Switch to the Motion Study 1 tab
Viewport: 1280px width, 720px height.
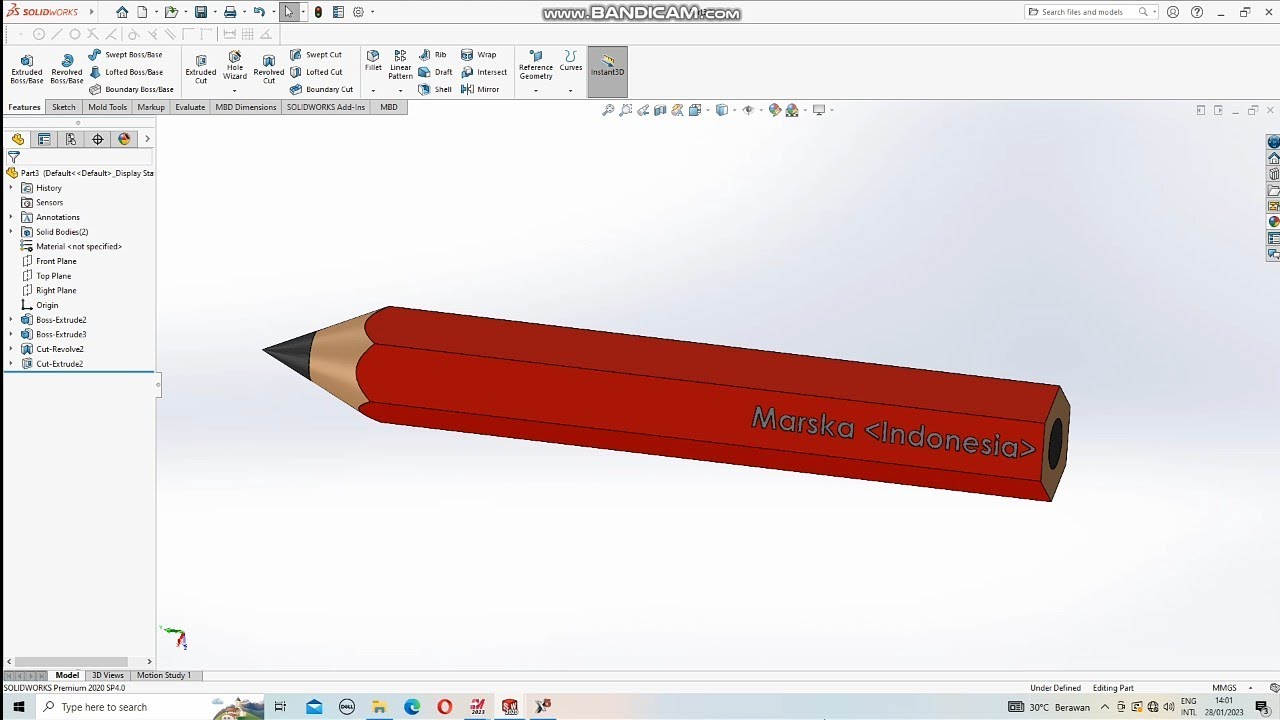pyautogui.click(x=164, y=675)
